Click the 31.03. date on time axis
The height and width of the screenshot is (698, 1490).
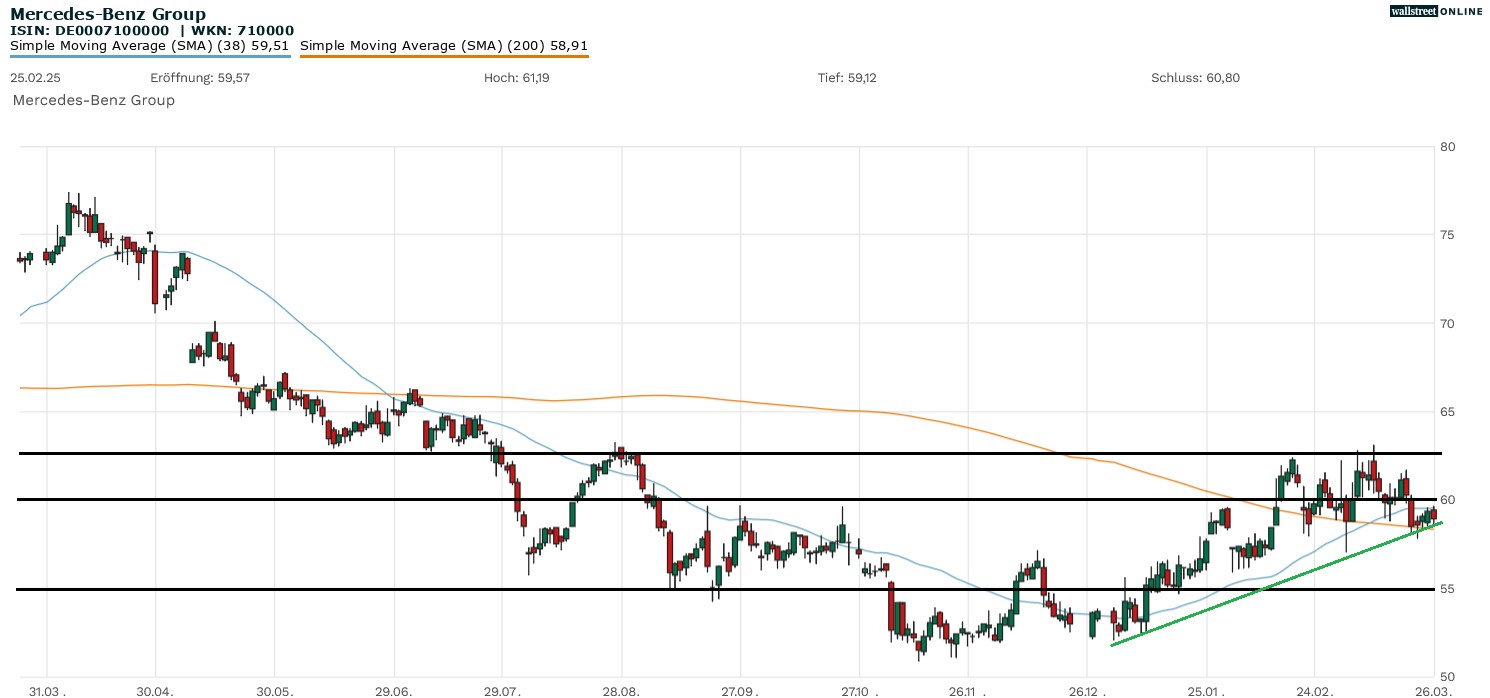pos(47,691)
